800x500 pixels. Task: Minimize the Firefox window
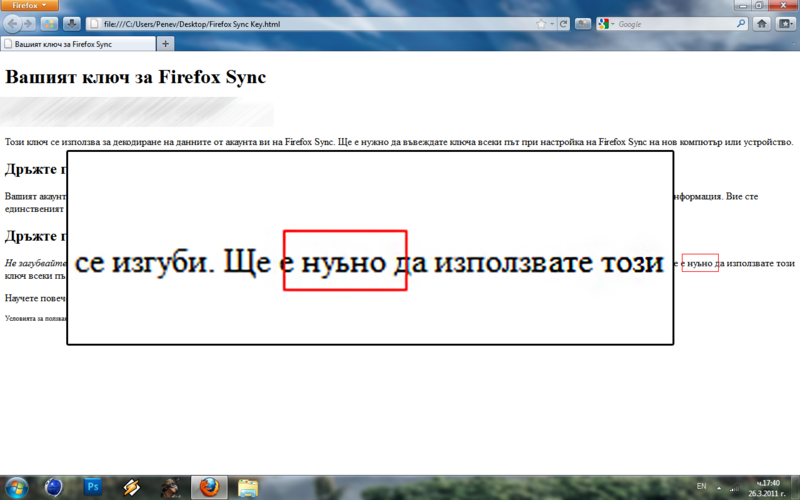tap(742, 5)
